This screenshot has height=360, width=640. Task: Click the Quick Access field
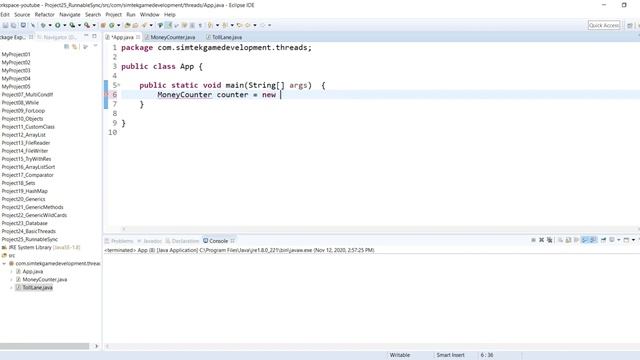click(x=604, y=25)
